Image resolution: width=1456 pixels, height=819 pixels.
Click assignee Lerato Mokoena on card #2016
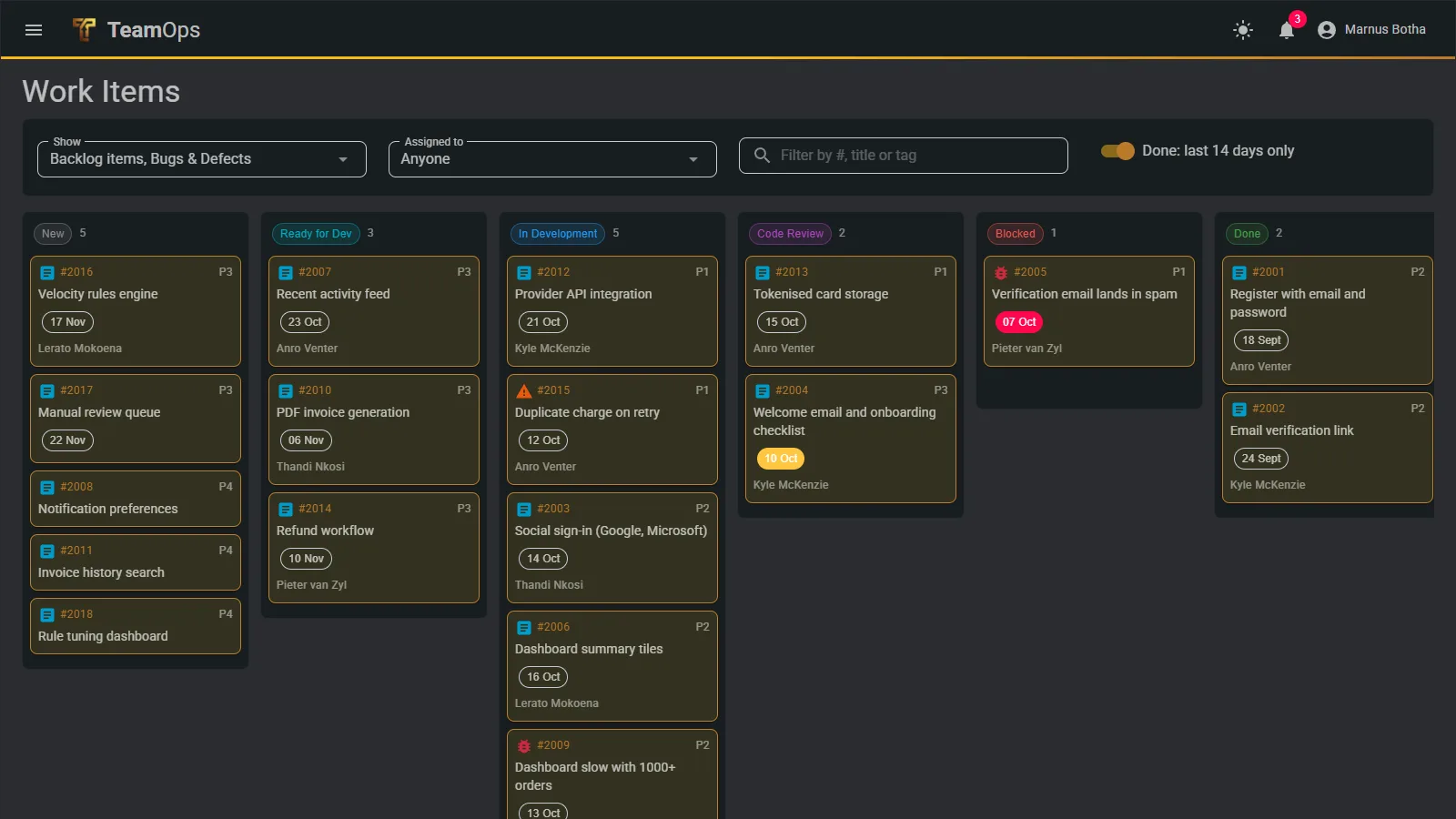pos(80,349)
